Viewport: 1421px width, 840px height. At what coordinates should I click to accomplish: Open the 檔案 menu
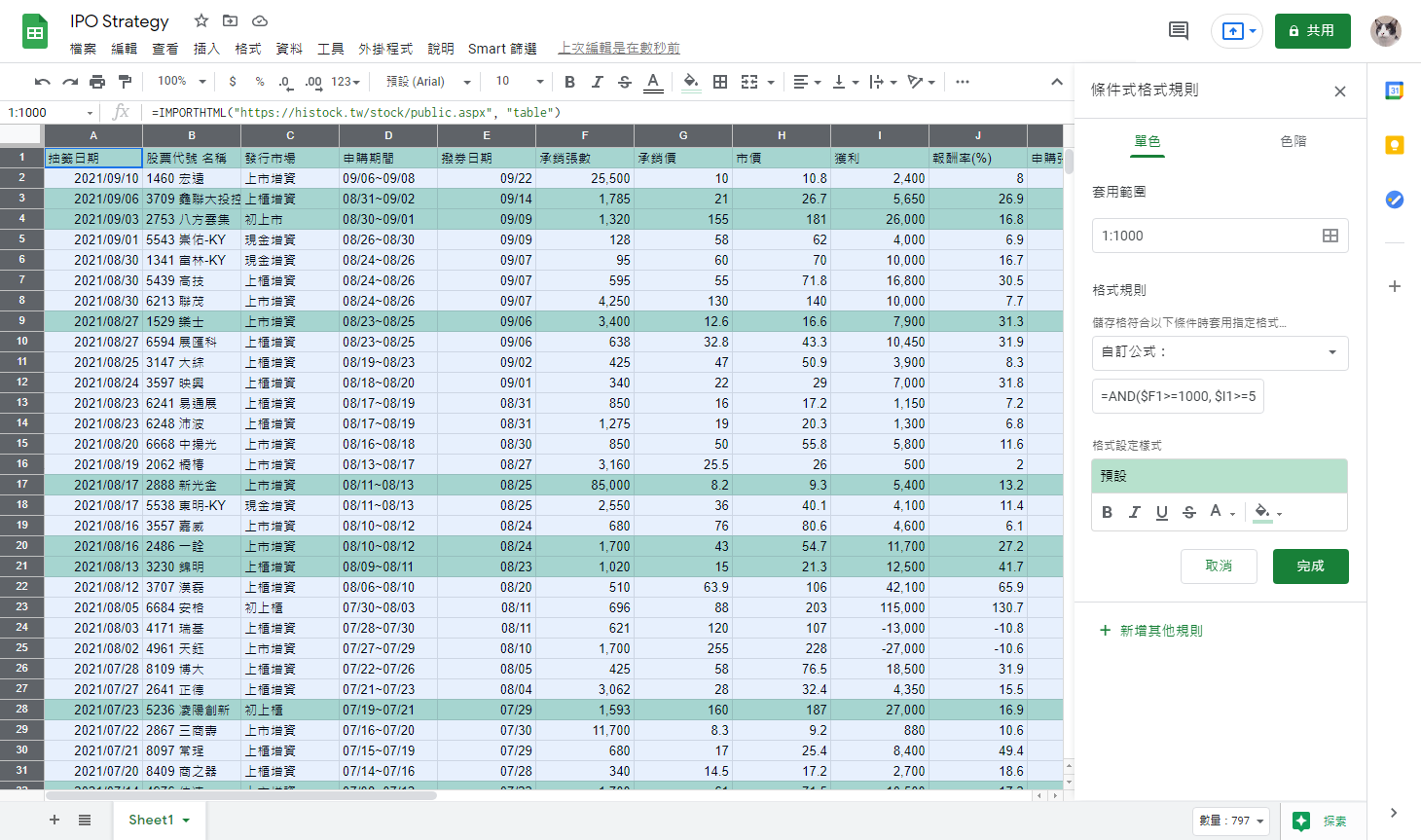click(x=84, y=49)
